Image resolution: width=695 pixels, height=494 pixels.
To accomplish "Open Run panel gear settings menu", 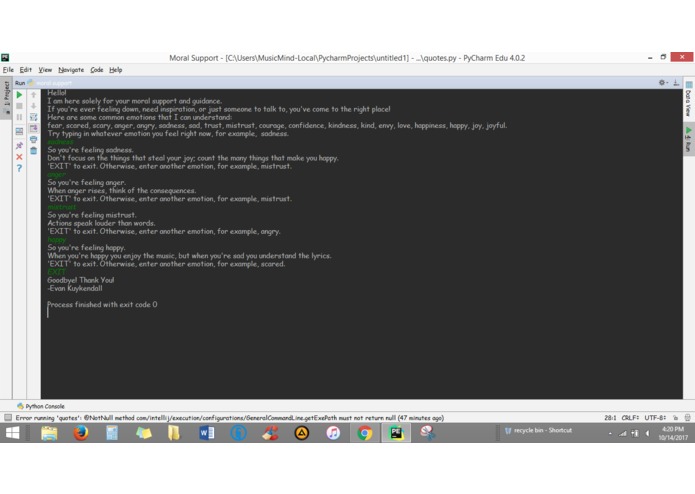I will coord(662,82).
